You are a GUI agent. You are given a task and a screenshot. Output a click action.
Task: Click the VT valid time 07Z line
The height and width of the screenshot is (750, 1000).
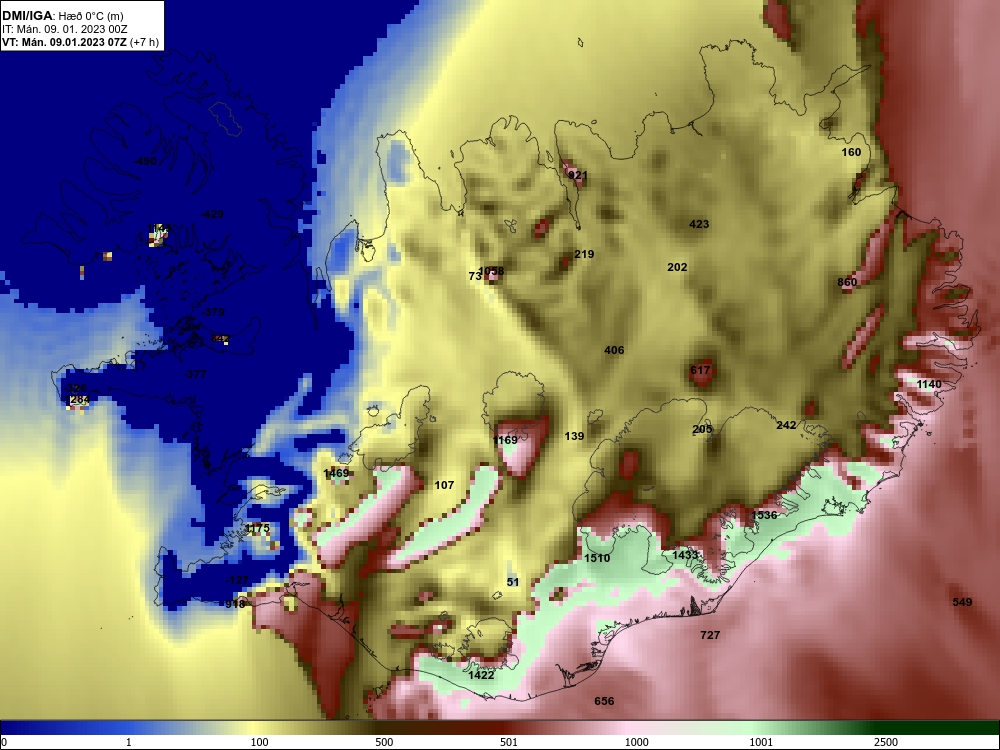(80, 42)
